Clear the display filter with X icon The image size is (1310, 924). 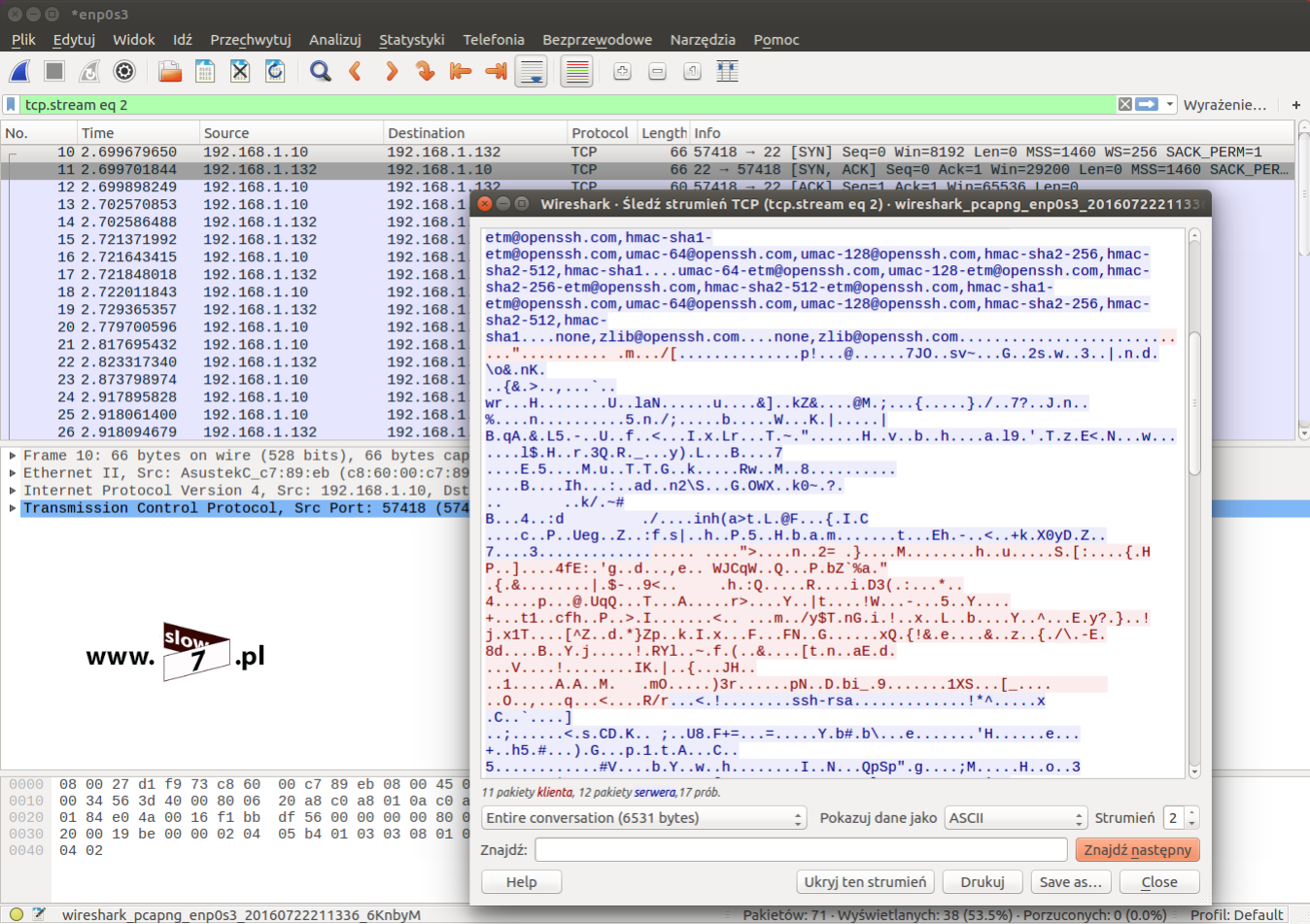1124,104
